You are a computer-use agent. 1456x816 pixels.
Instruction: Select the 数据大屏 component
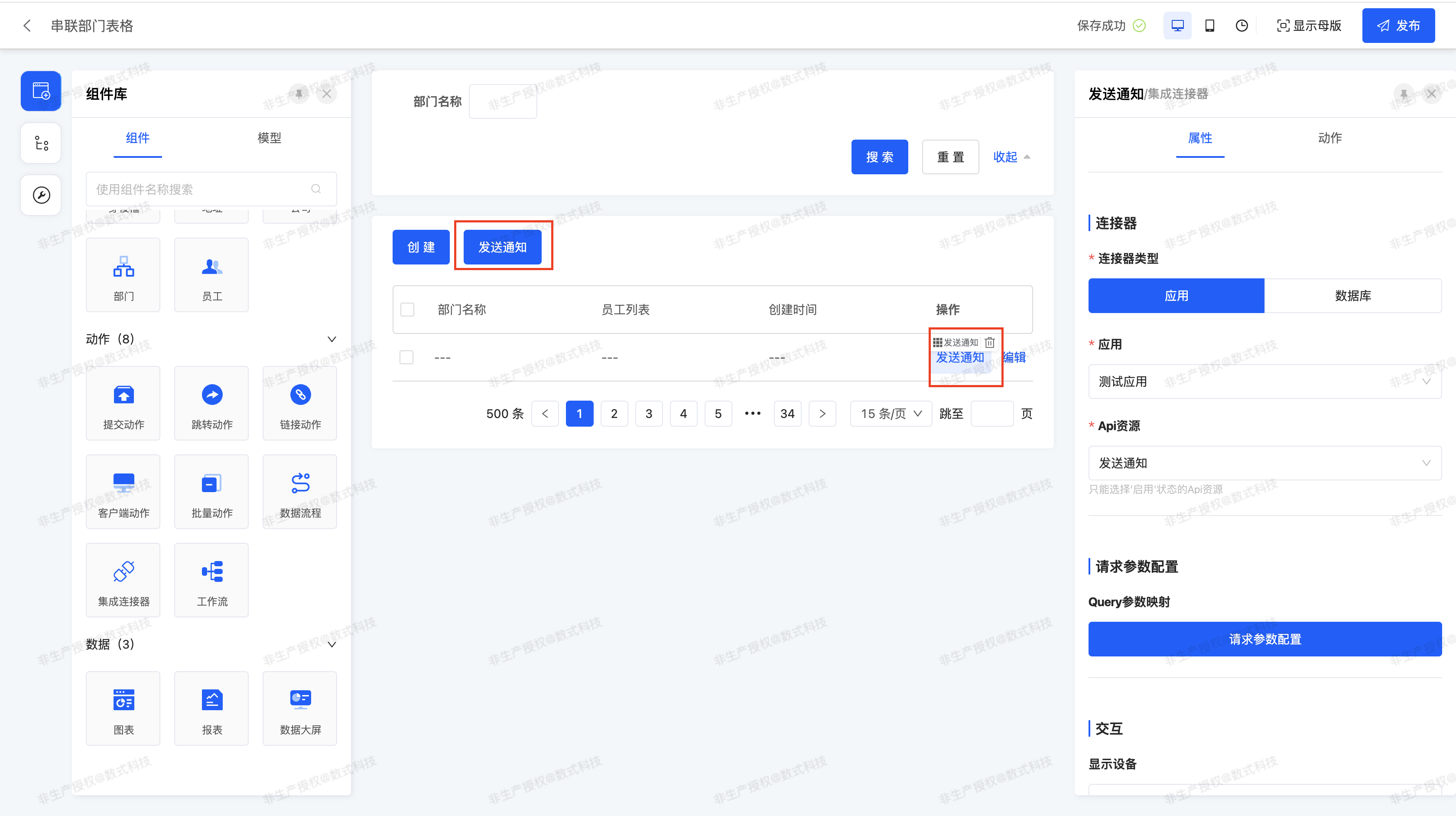[x=299, y=708]
